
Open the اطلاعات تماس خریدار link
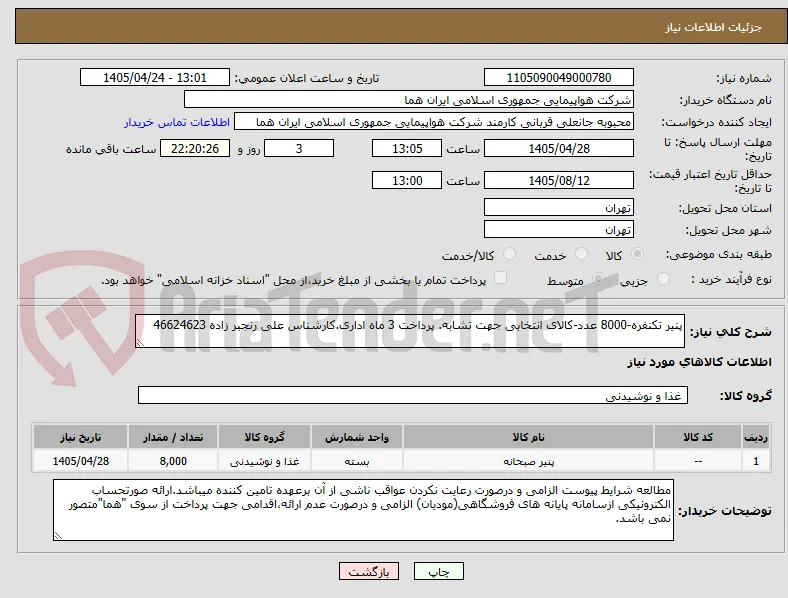(177, 122)
